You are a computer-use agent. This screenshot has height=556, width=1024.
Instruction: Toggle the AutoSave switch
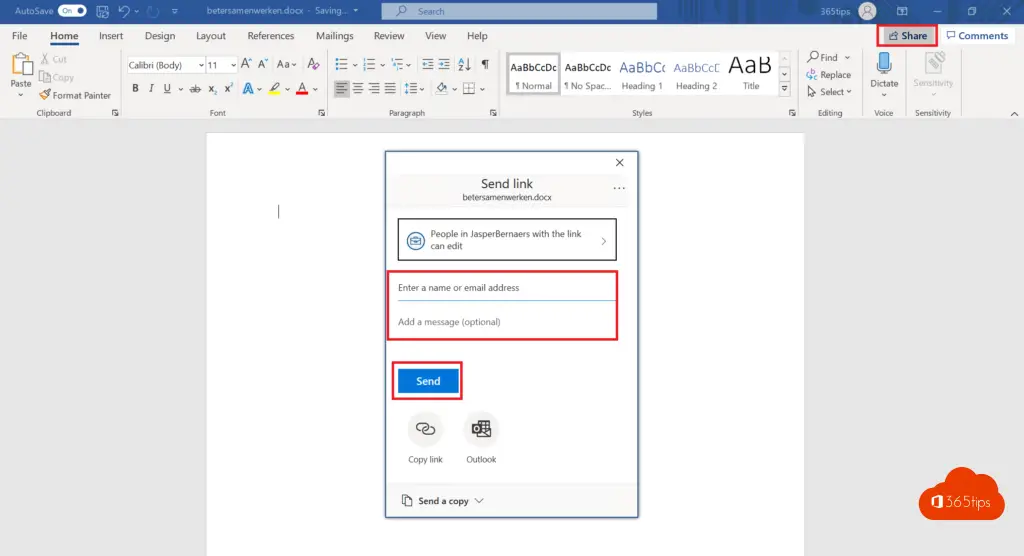click(x=72, y=11)
